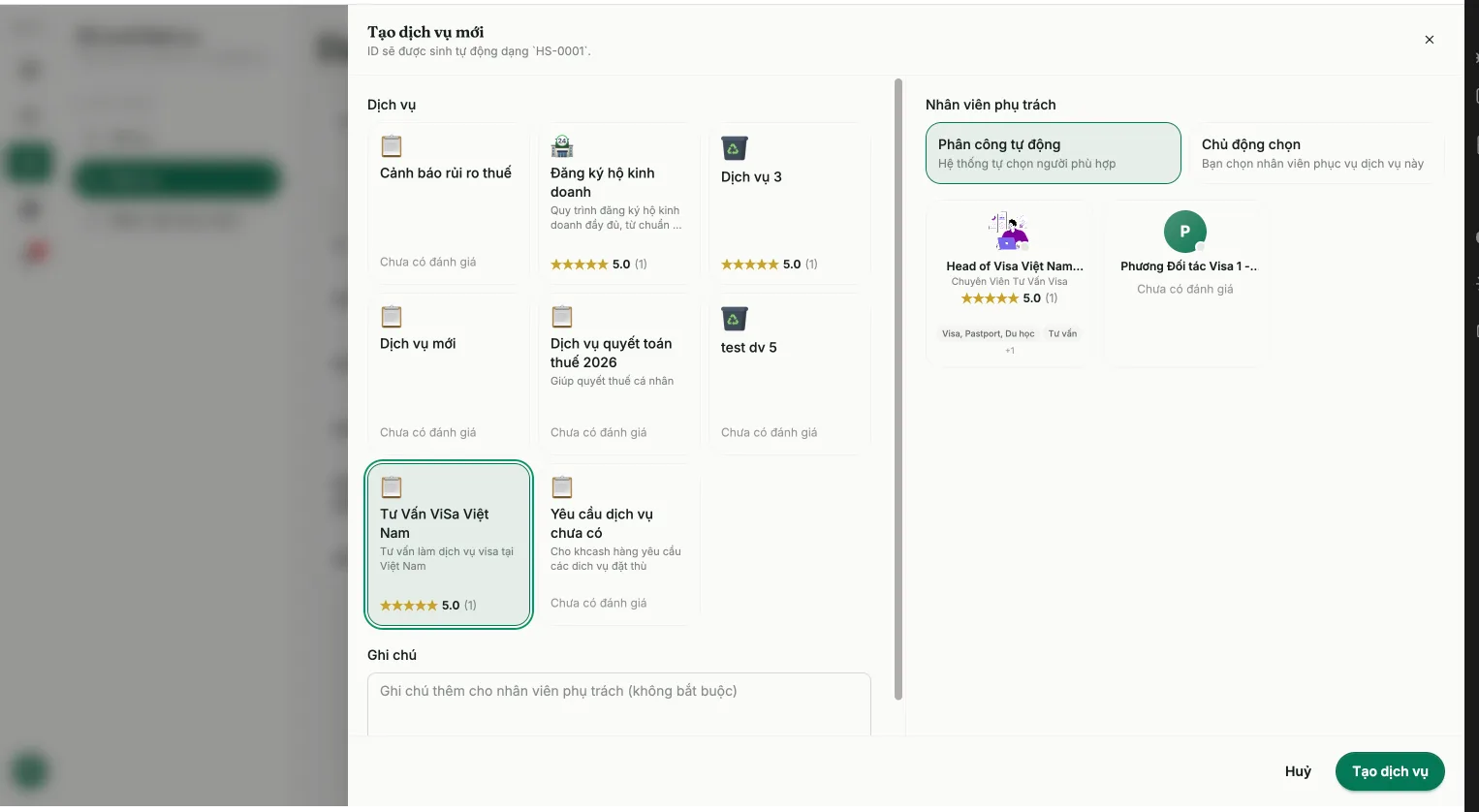Click the recycle bin icon on test dv 5
1479x812 pixels.
click(x=734, y=319)
